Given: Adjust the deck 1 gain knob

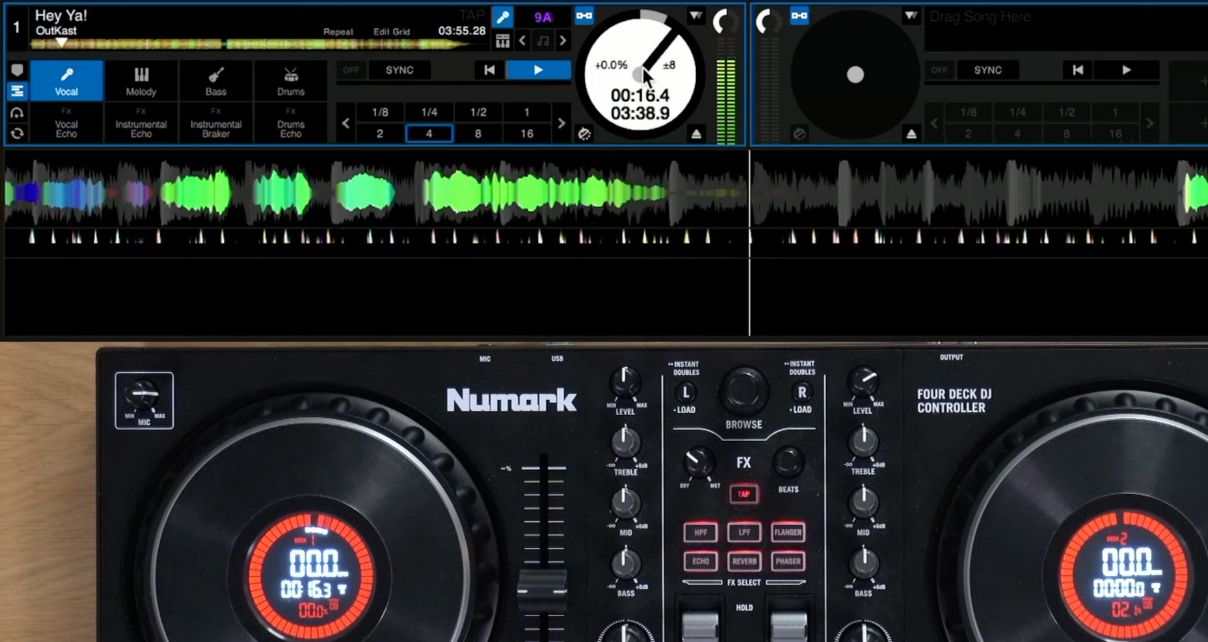Looking at the screenshot, I should pyautogui.click(x=725, y=22).
